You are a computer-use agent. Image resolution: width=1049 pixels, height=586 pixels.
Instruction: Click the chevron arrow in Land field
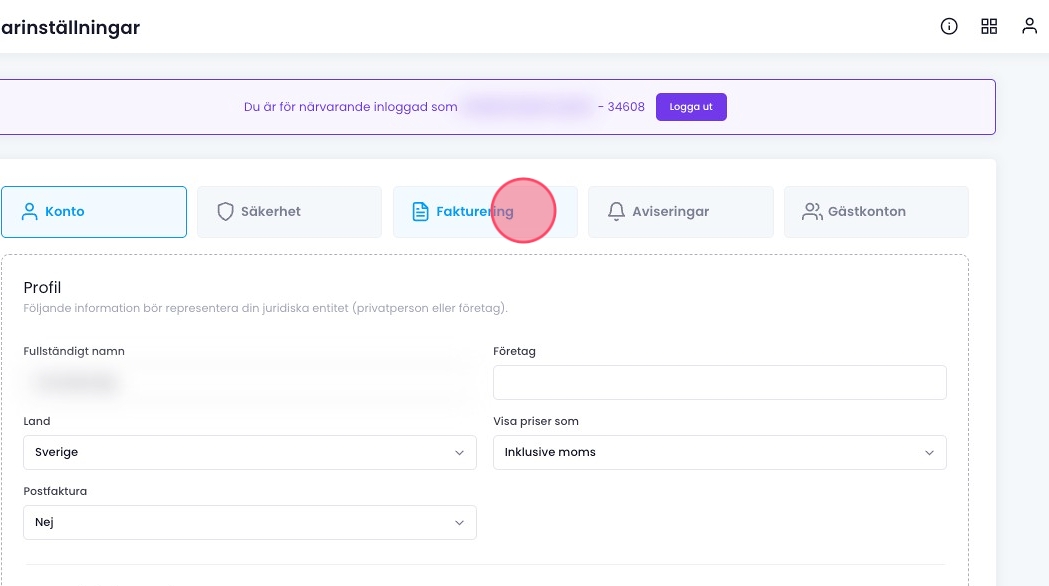[459, 453]
